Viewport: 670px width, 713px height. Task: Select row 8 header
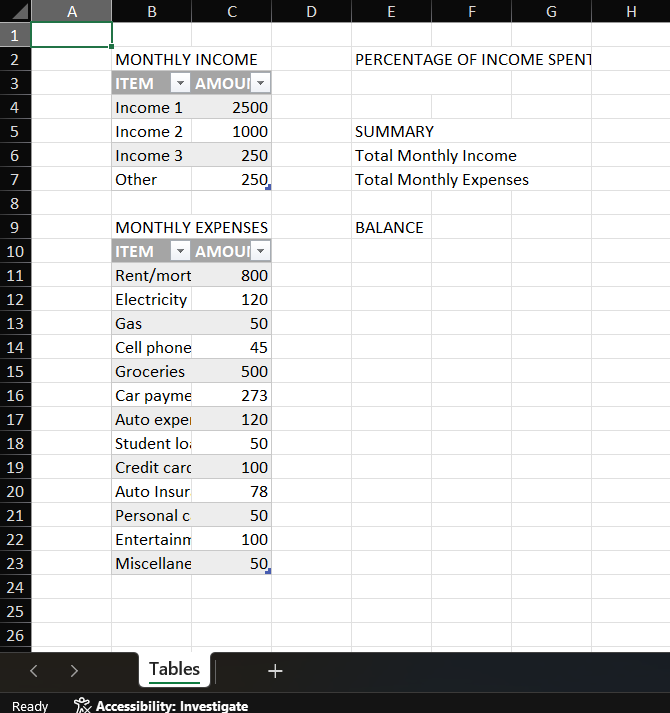(15, 203)
